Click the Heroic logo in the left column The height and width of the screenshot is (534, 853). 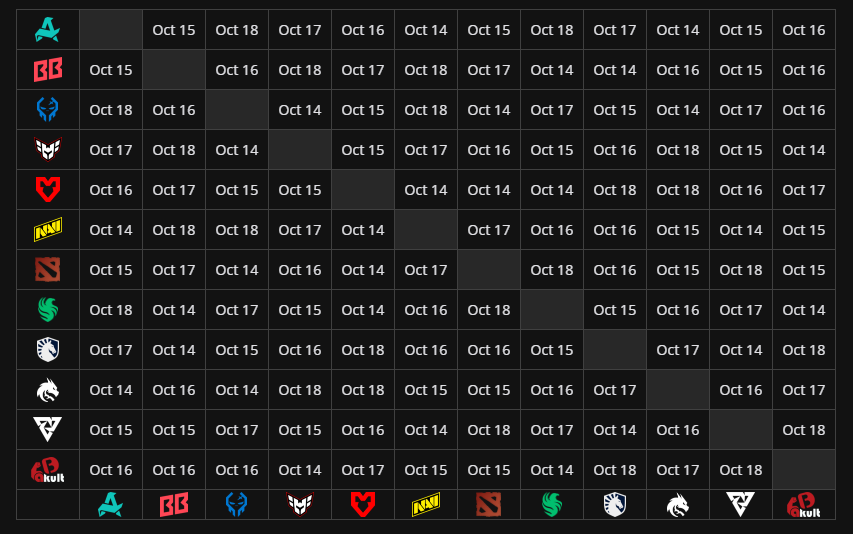[48, 150]
